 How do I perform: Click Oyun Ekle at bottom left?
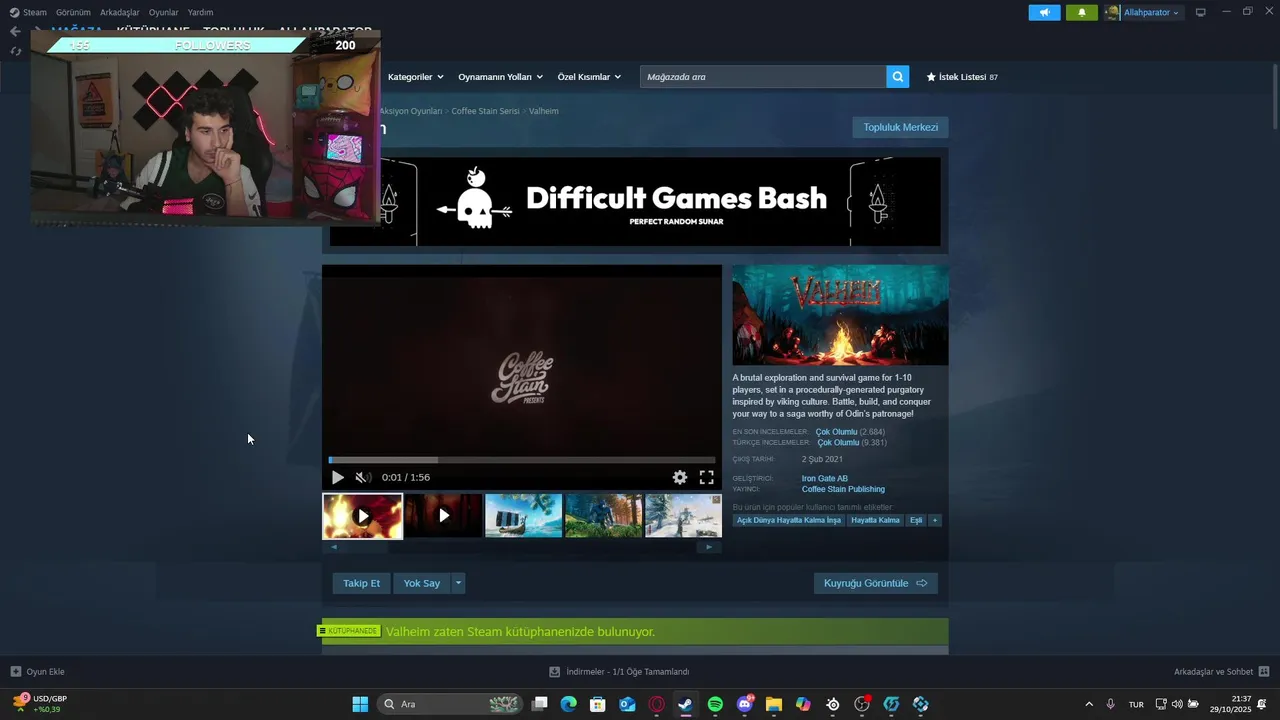[x=38, y=672]
